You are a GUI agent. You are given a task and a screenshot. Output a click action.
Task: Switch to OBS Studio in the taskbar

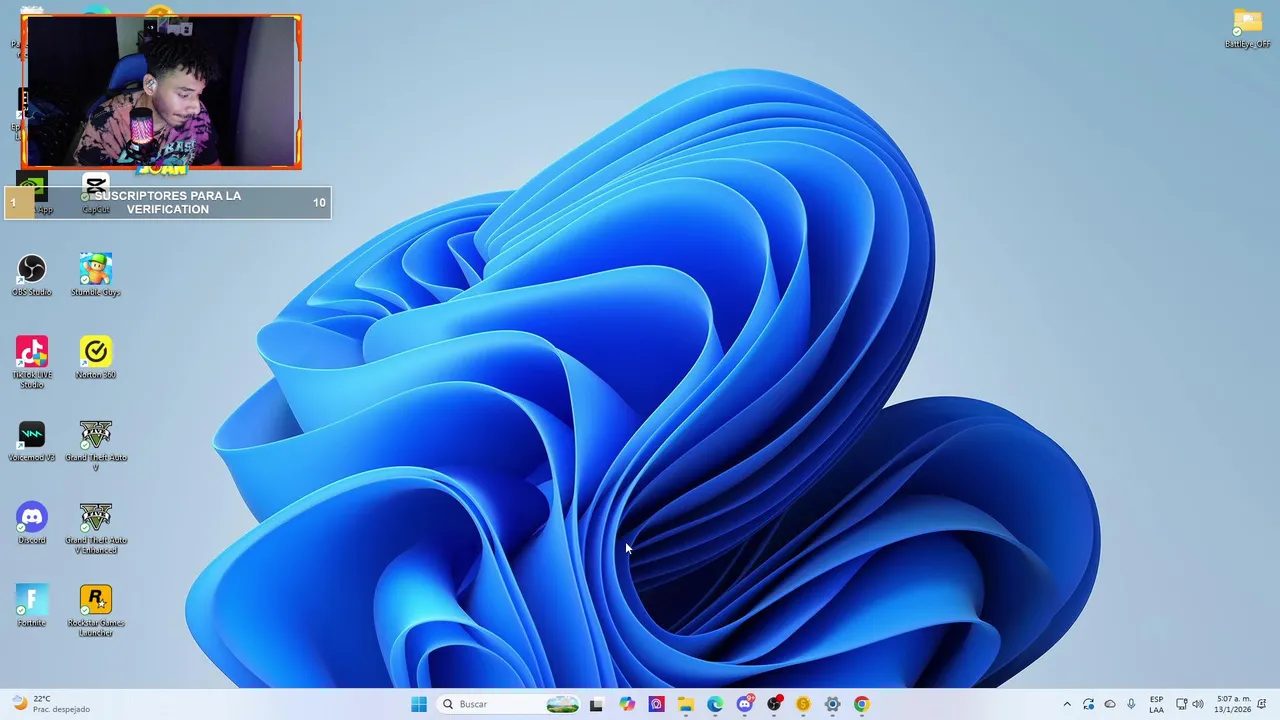pos(774,704)
